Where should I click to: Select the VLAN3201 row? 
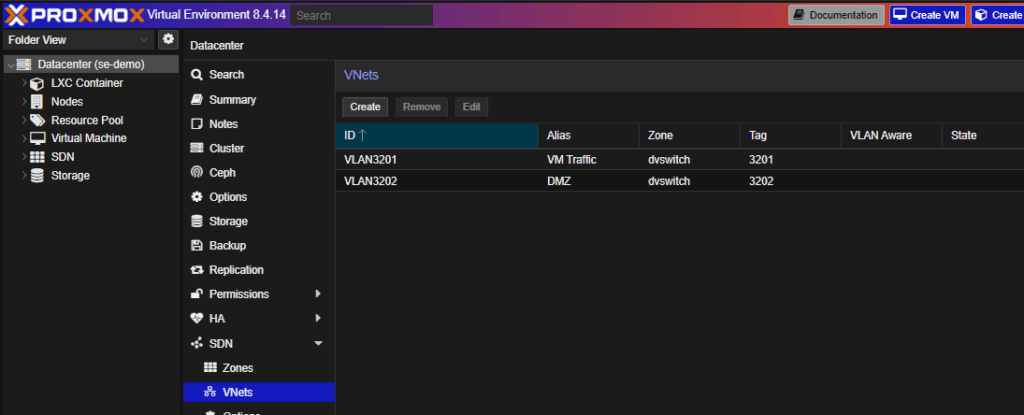[x=680, y=159]
